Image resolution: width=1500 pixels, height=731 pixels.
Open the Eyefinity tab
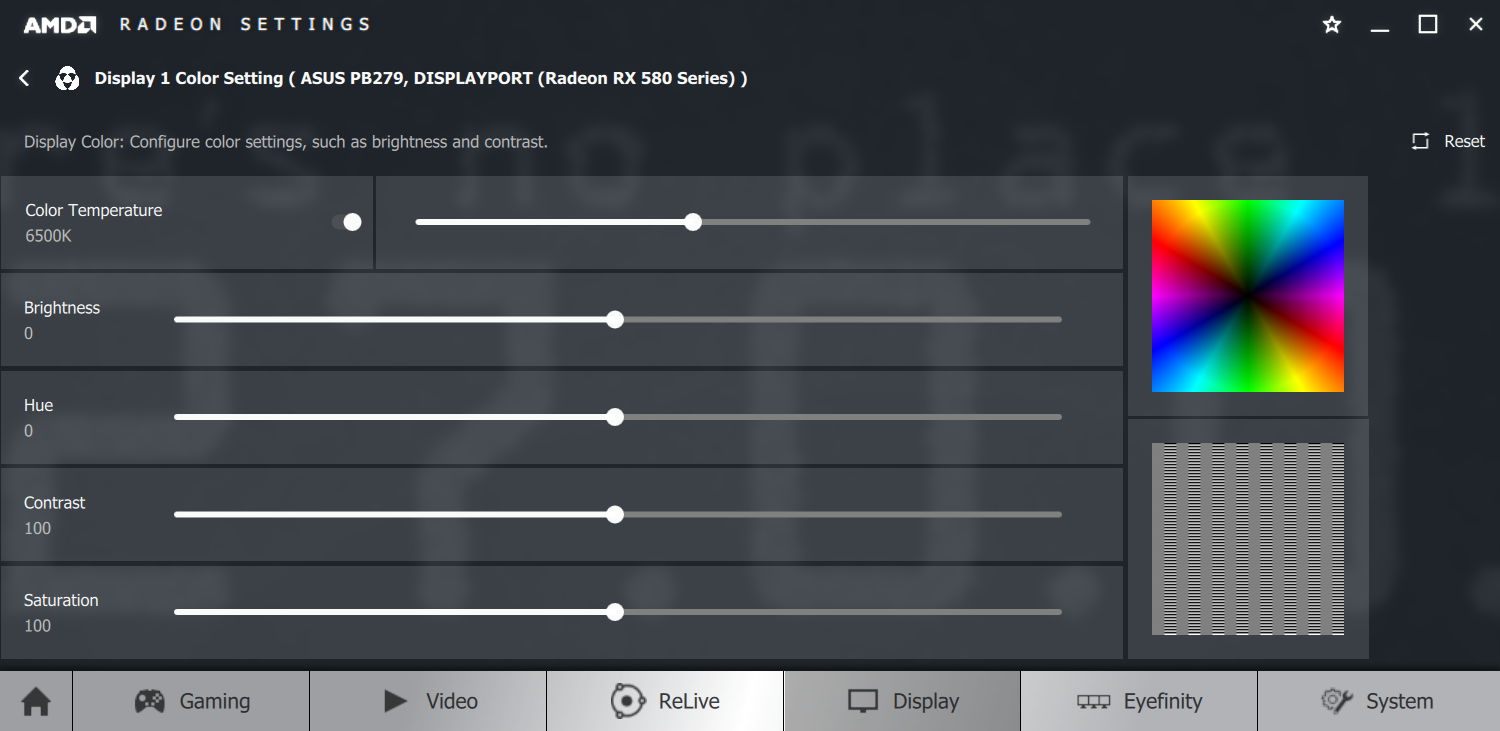coord(1139,701)
